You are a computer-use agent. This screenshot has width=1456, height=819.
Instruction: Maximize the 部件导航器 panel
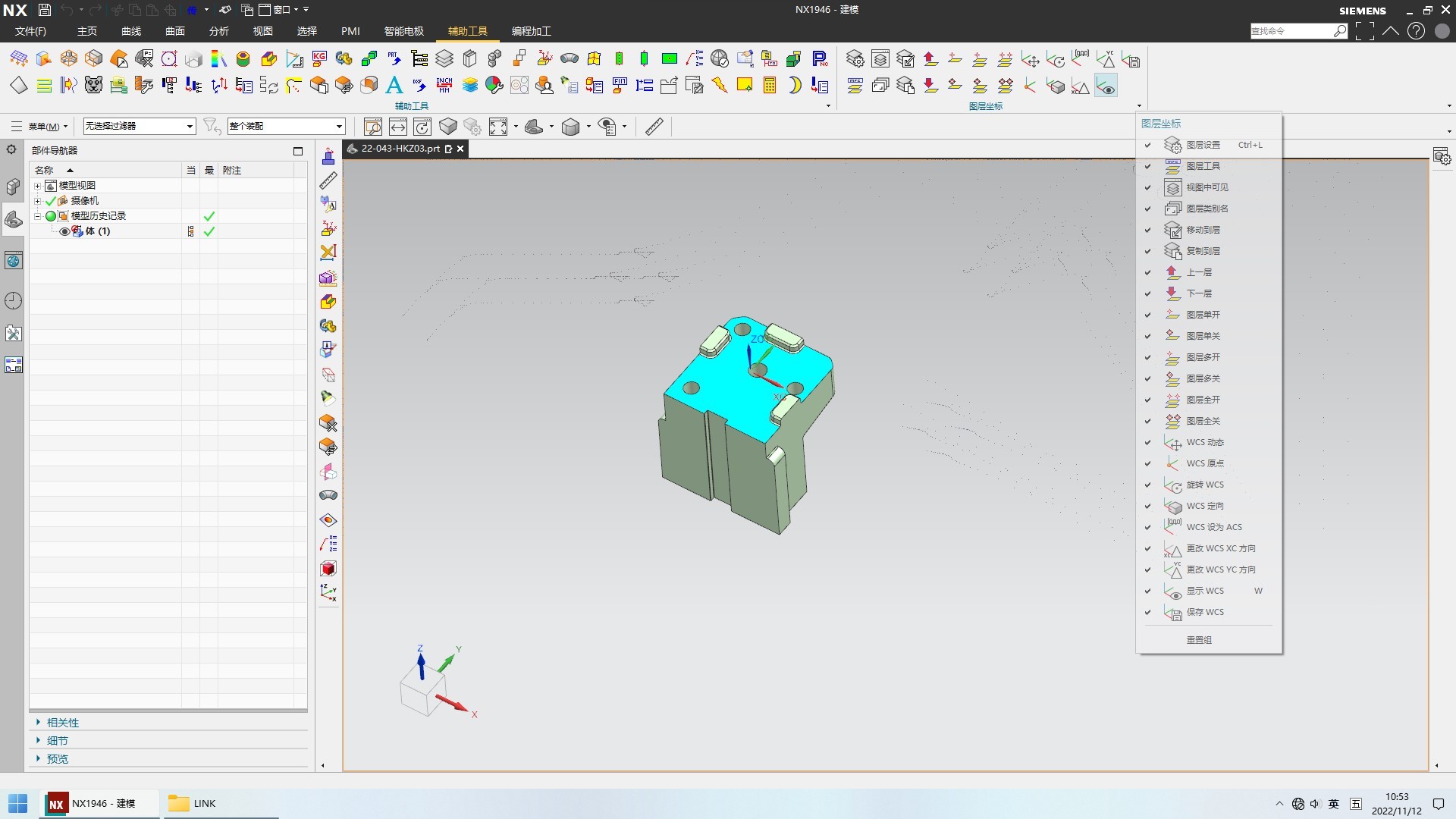tap(298, 151)
